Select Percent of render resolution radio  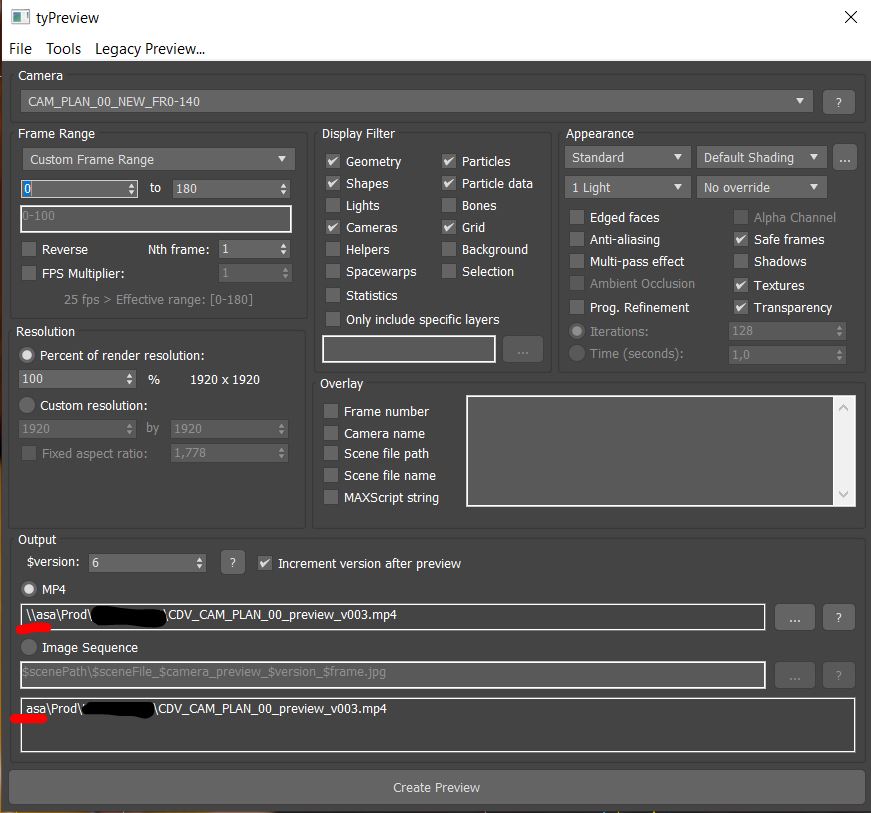(x=27, y=355)
